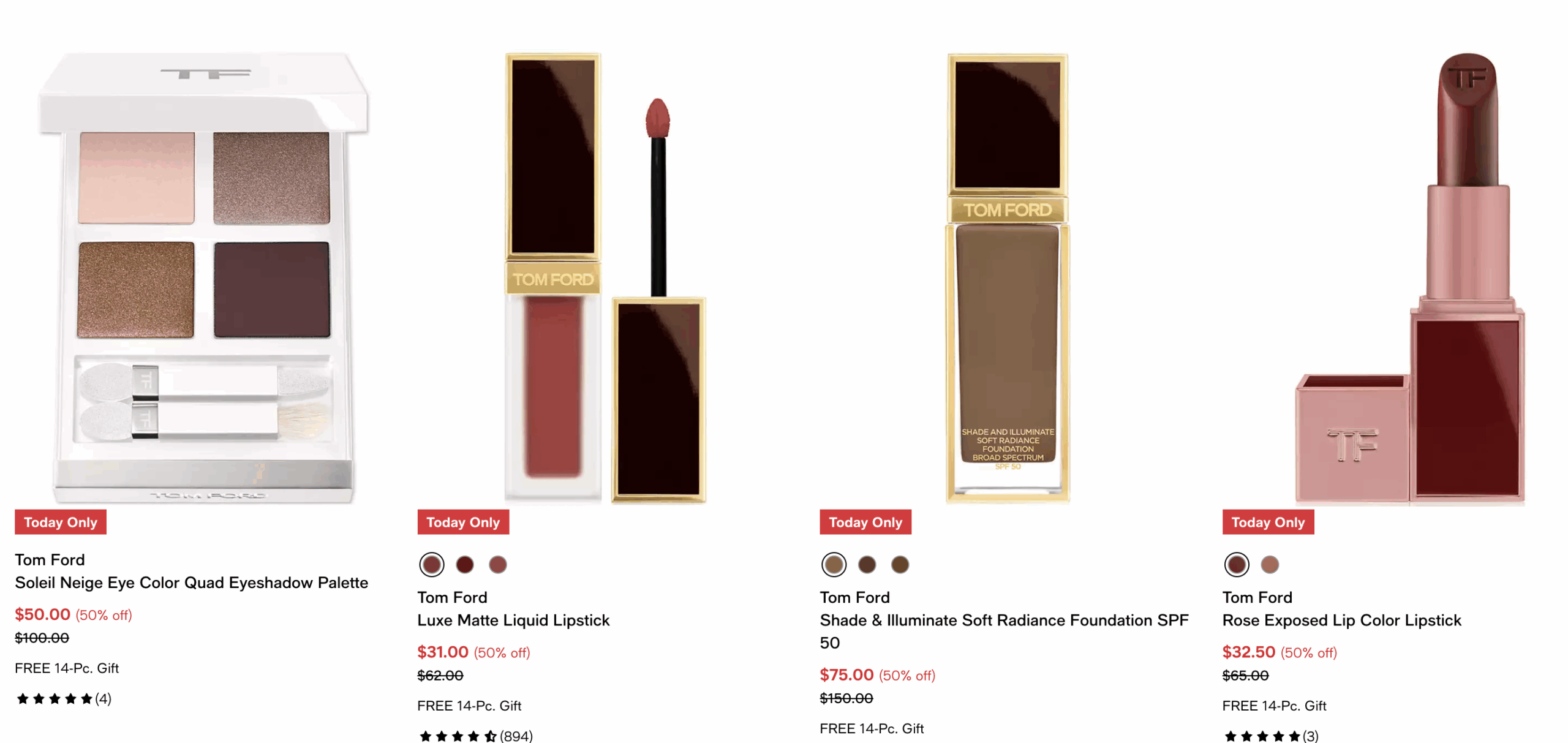Choose the middle dark brown foundation swatch

pos(867,564)
